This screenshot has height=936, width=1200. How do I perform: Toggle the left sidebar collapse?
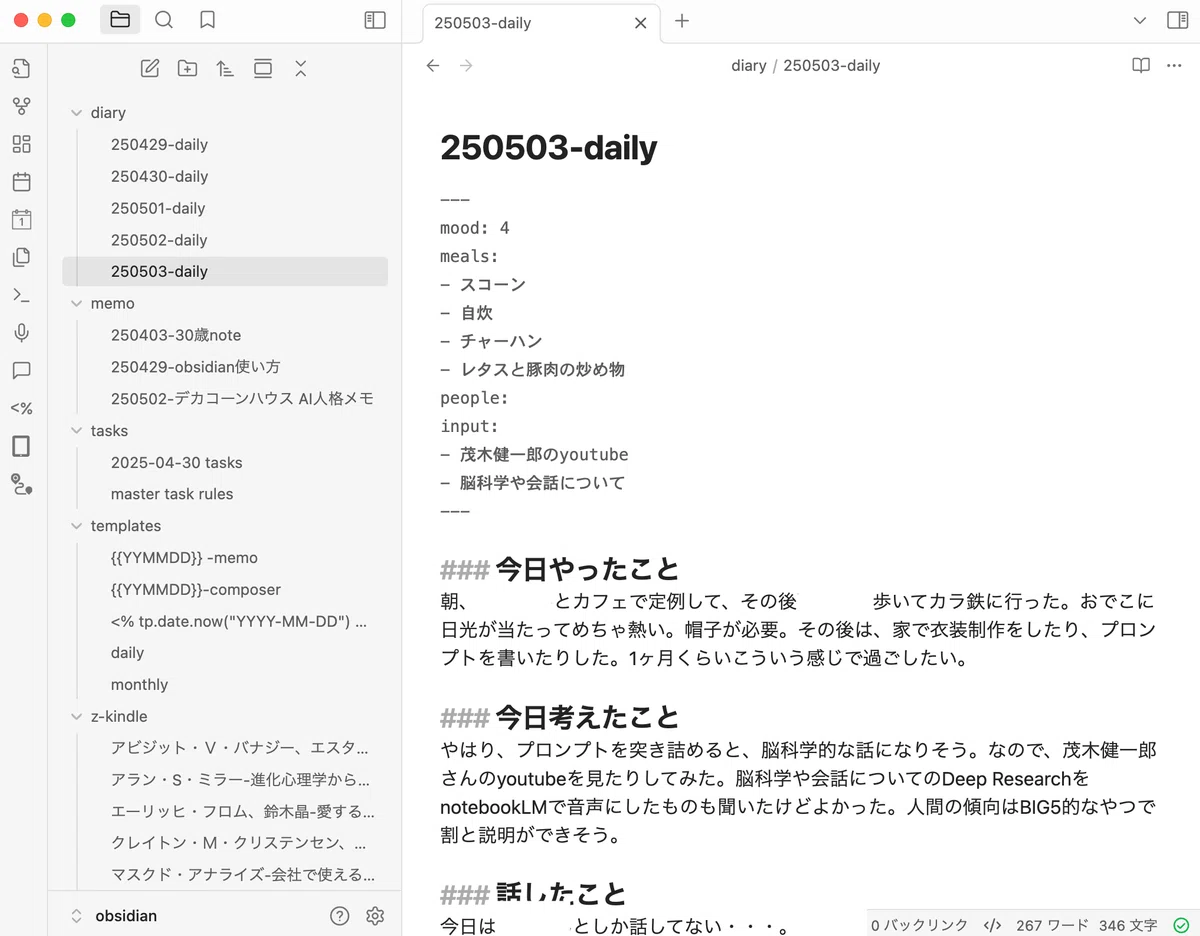pos(375,20)
